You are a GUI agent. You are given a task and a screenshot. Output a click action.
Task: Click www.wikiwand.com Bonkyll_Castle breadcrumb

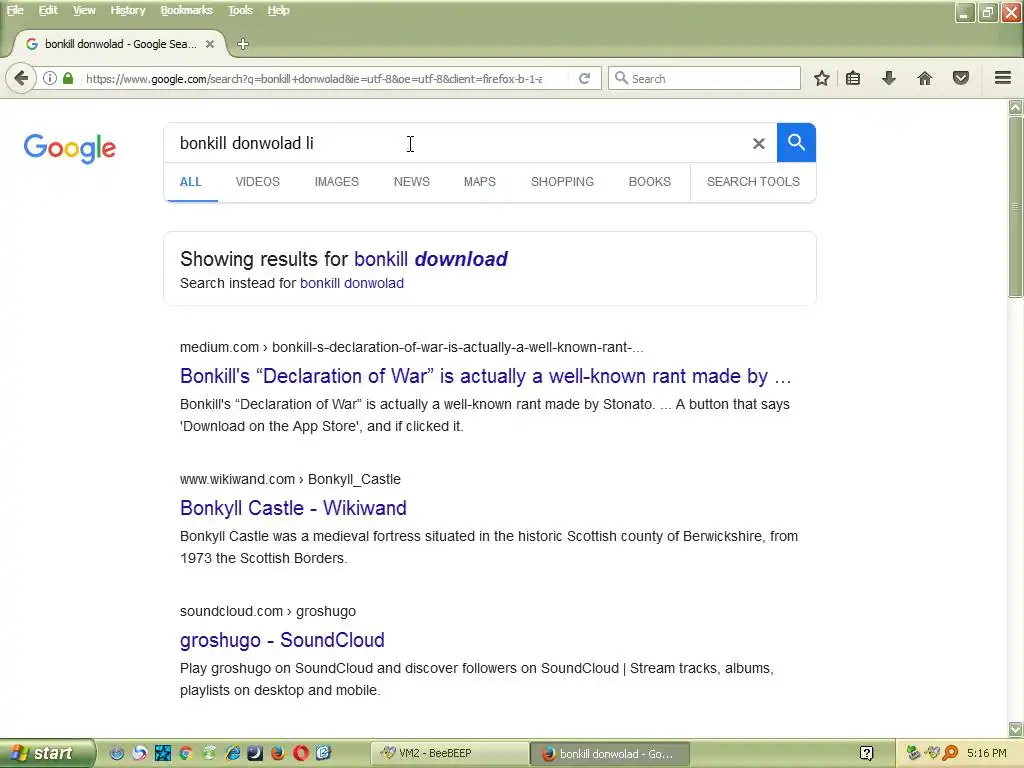tap(291, 479)
